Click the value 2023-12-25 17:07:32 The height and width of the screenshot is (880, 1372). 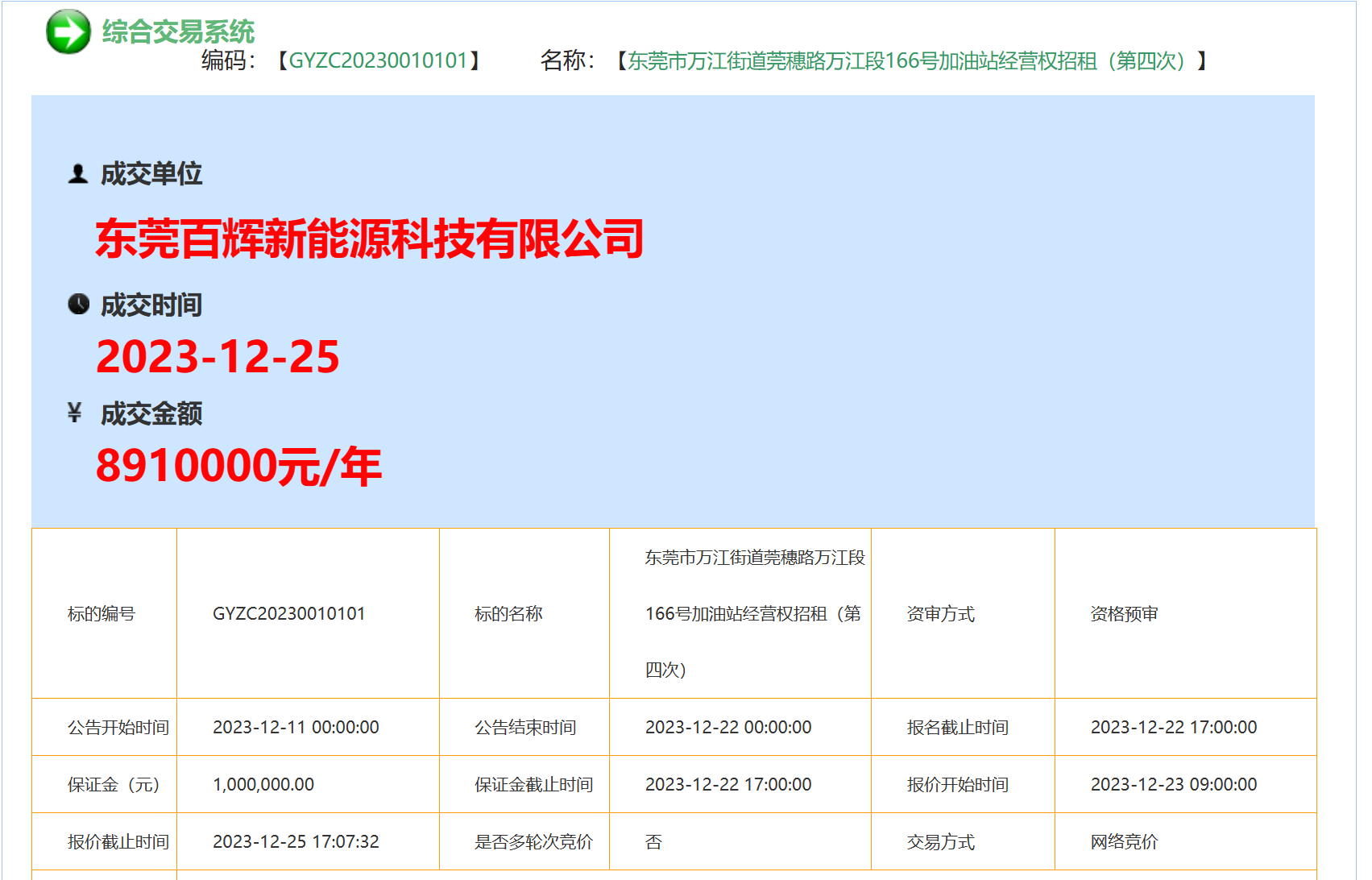click(296, 842)
